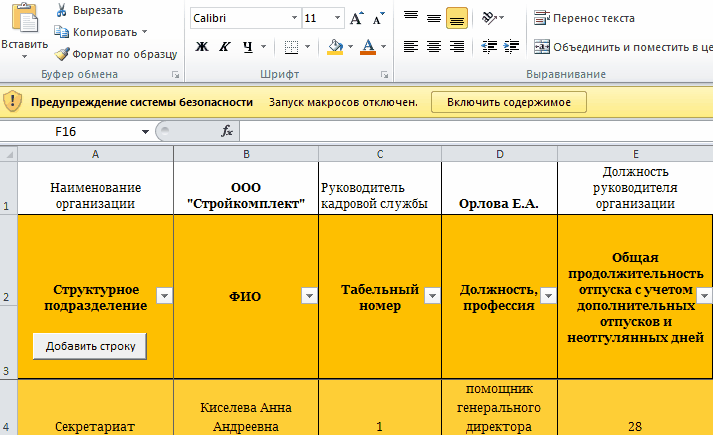Copy selection with Копировать
The height and width of the screenshot is (435, 713).
coord(96,32)
